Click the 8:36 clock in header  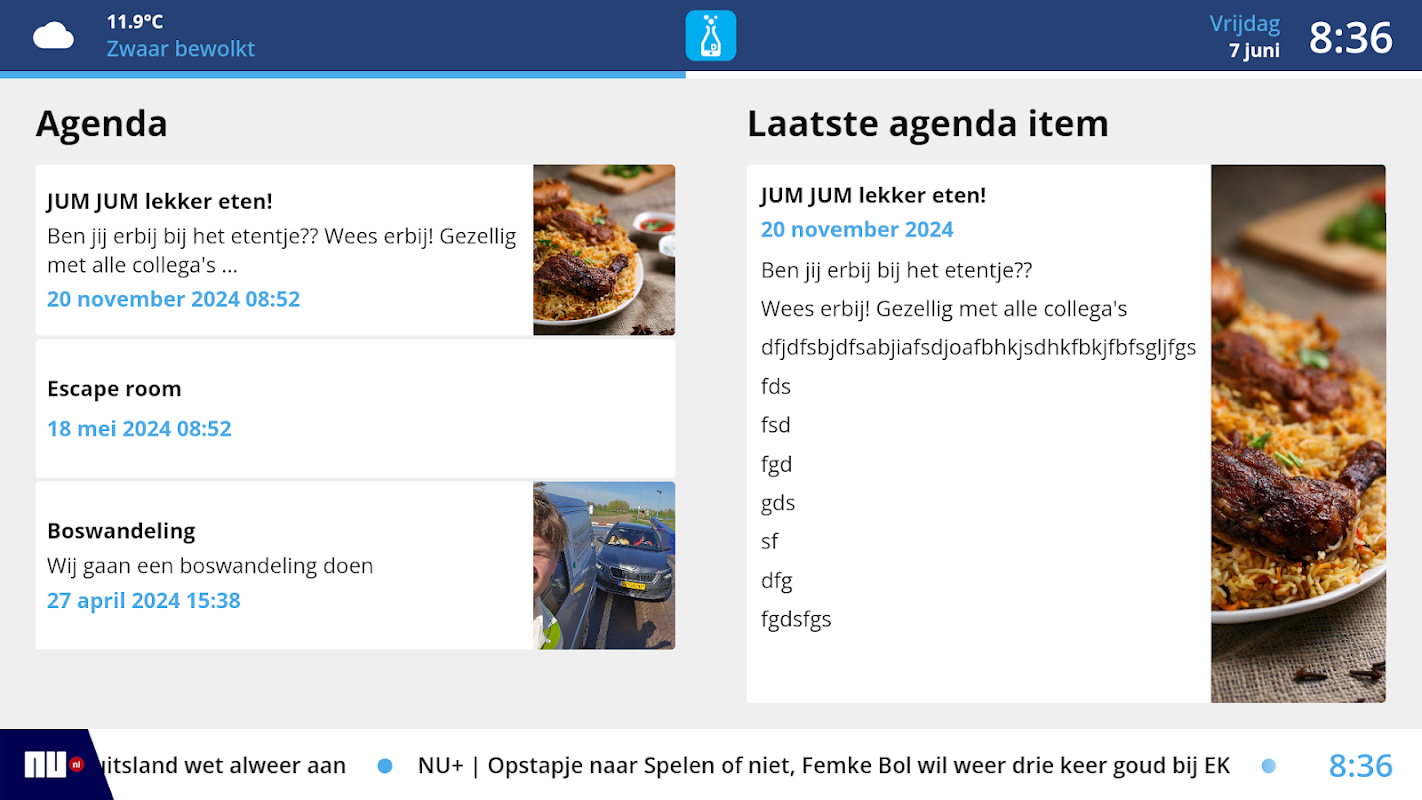(x=1351, y=38)
